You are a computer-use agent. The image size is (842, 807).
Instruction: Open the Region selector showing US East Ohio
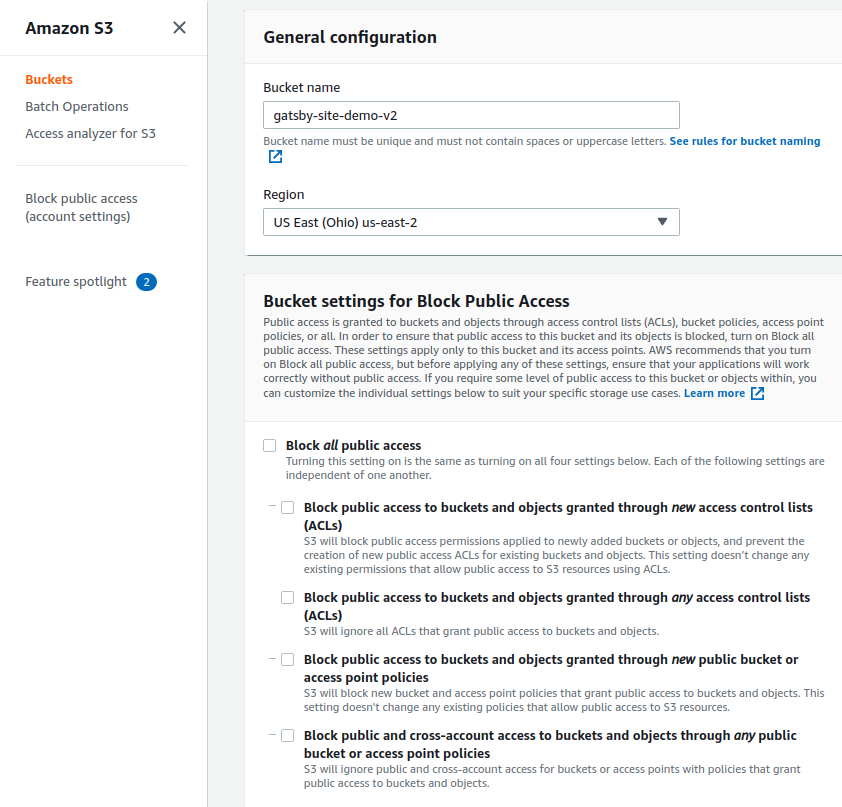471,222
